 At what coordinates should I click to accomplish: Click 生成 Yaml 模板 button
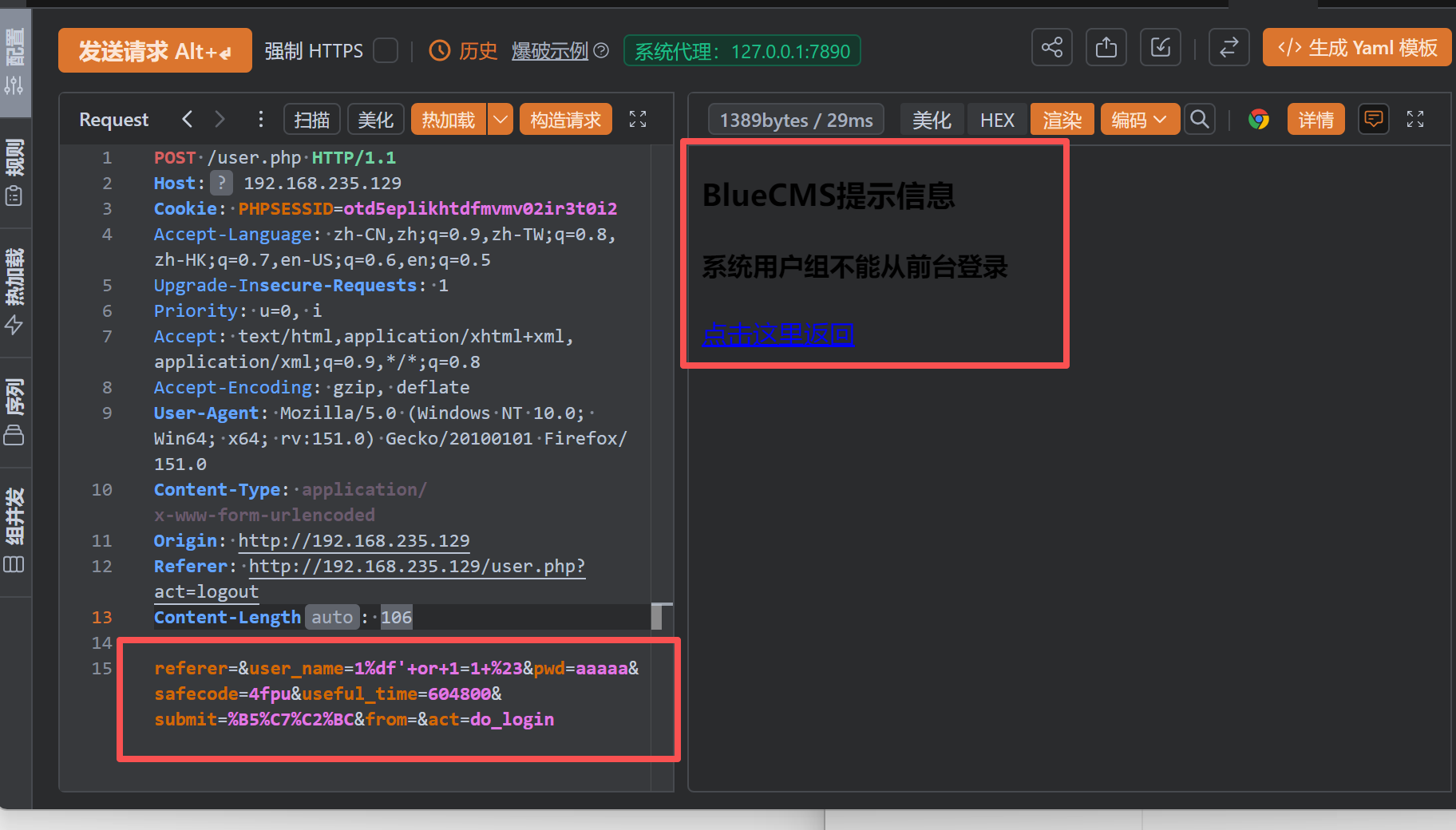click(x=1357, y=48)
